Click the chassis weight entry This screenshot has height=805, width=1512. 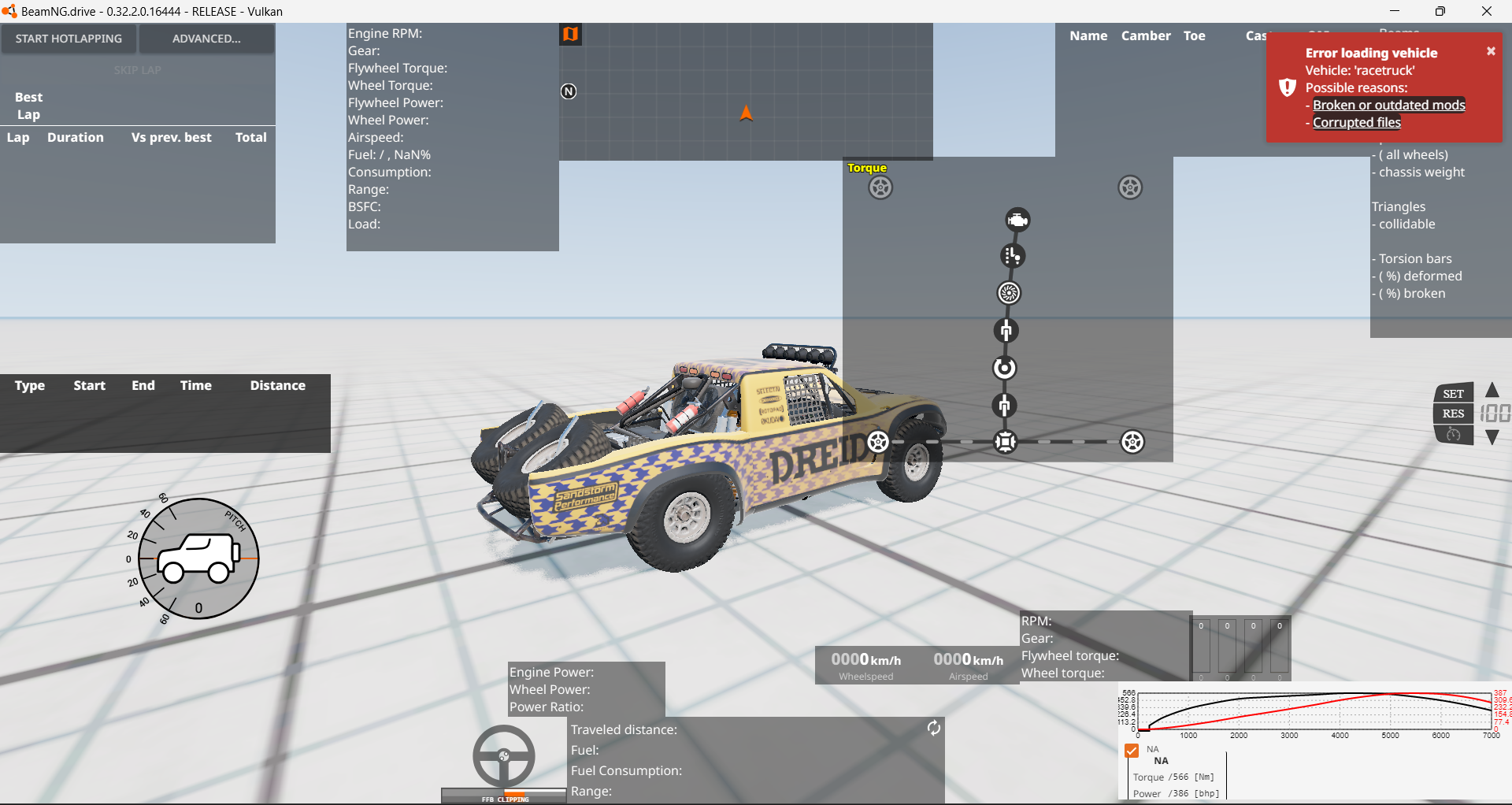click(1418, 172)
